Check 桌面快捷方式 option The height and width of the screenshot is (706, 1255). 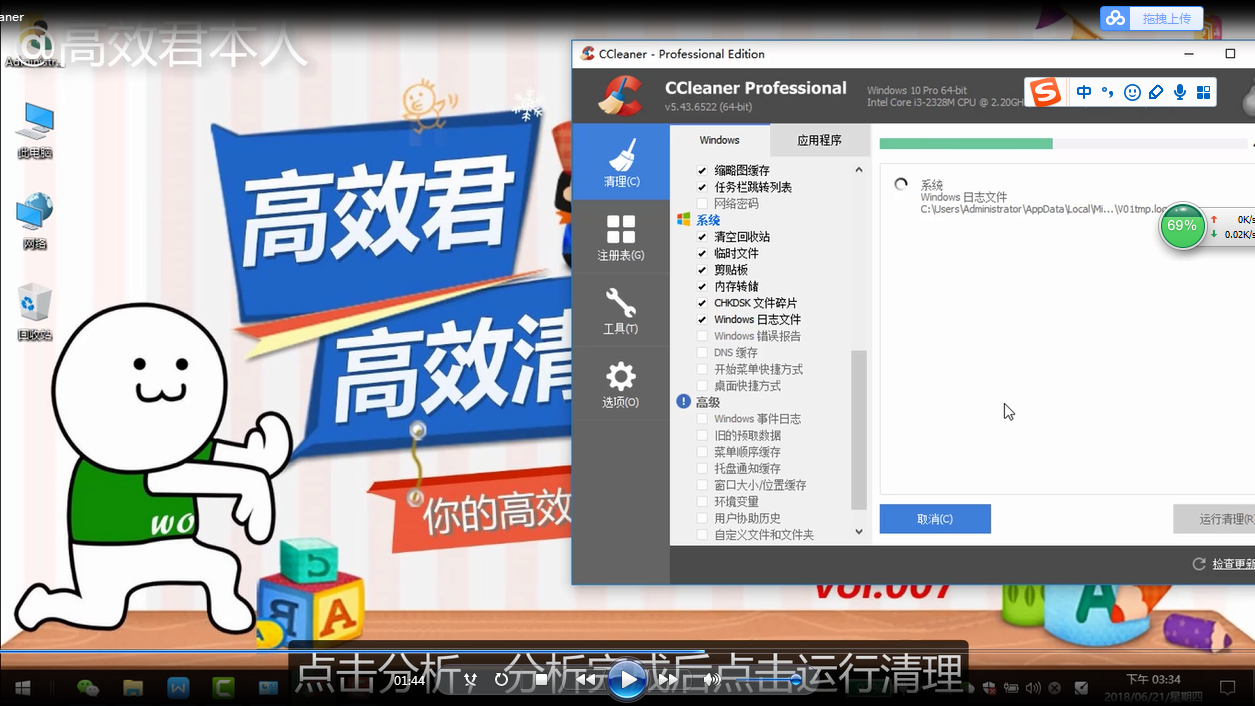tap(702, 386)
